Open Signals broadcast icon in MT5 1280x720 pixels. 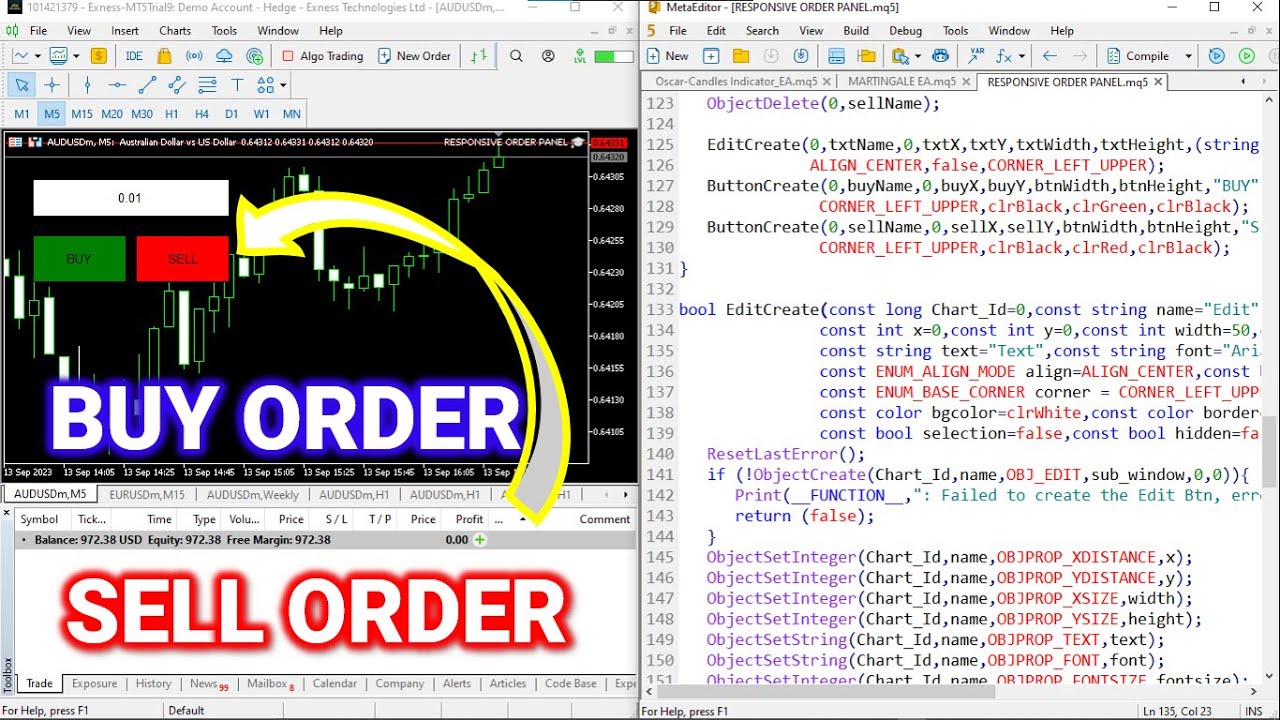pos(194,56)
